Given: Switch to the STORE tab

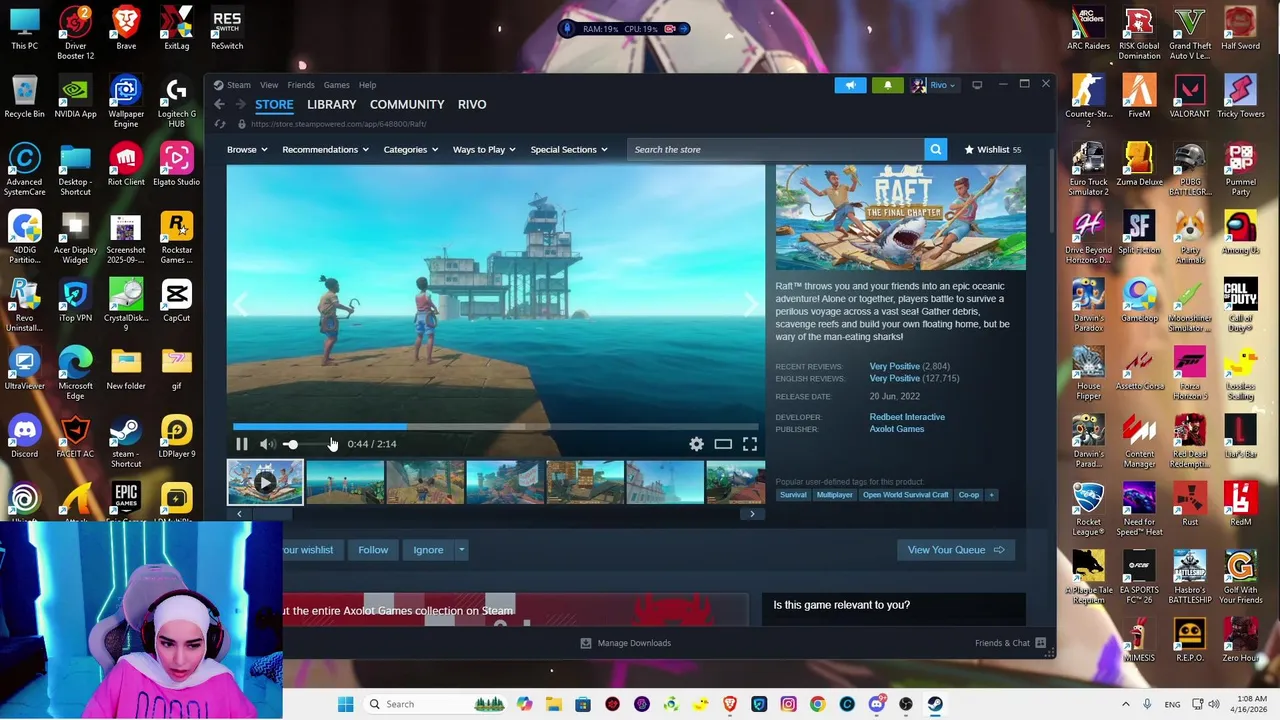Looking at the screenshot, I should (274, 104).
